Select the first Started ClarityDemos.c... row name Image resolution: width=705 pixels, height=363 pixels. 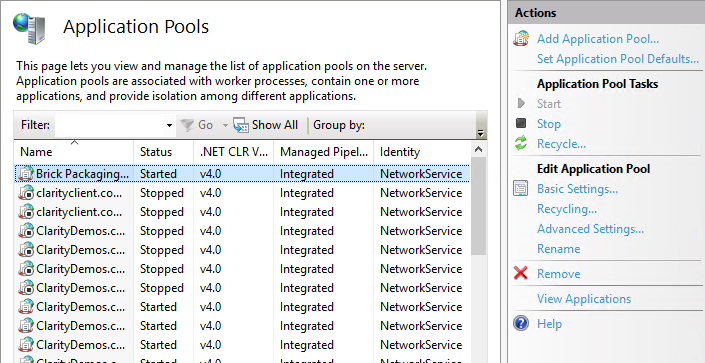point(80,307)
